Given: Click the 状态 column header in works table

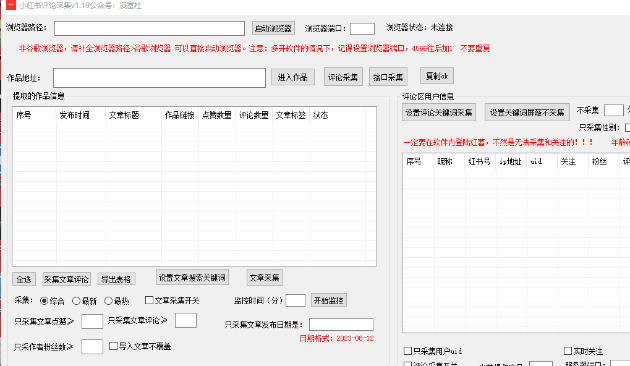Looking at the screenshot, I should click(x=321, y=115).
